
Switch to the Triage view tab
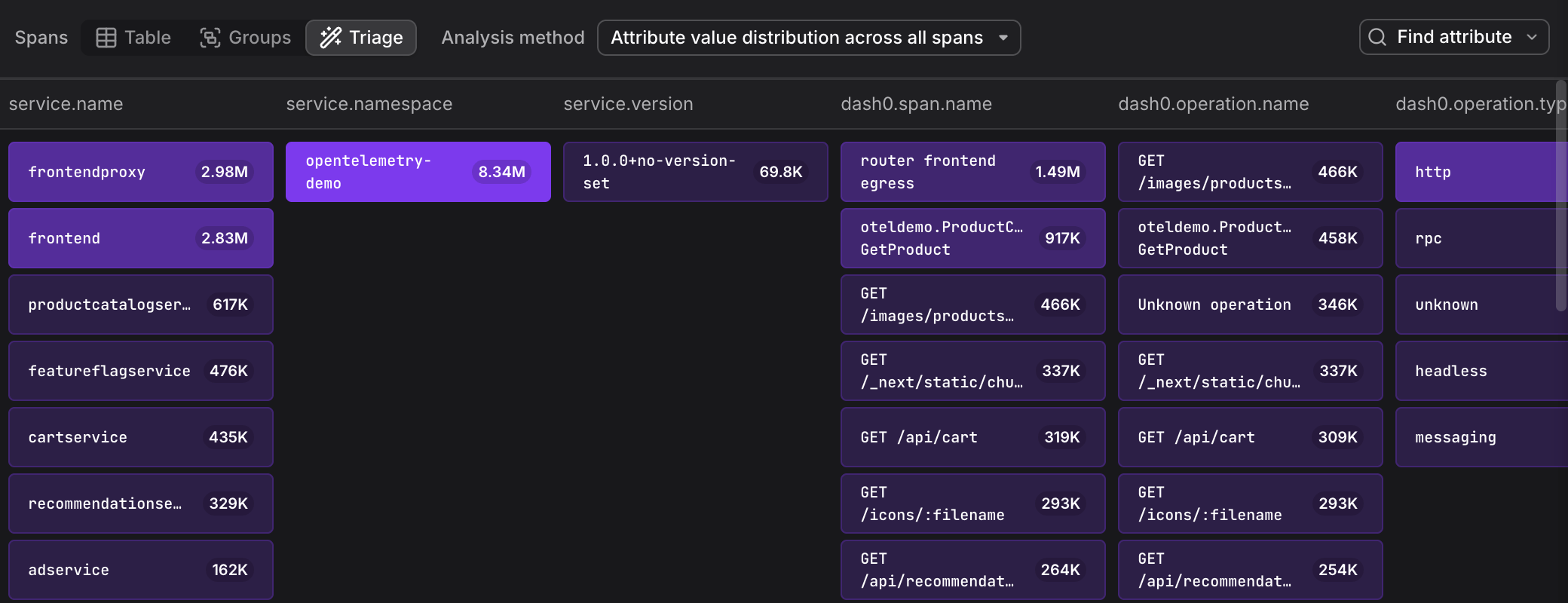click(x=361, y=38)
